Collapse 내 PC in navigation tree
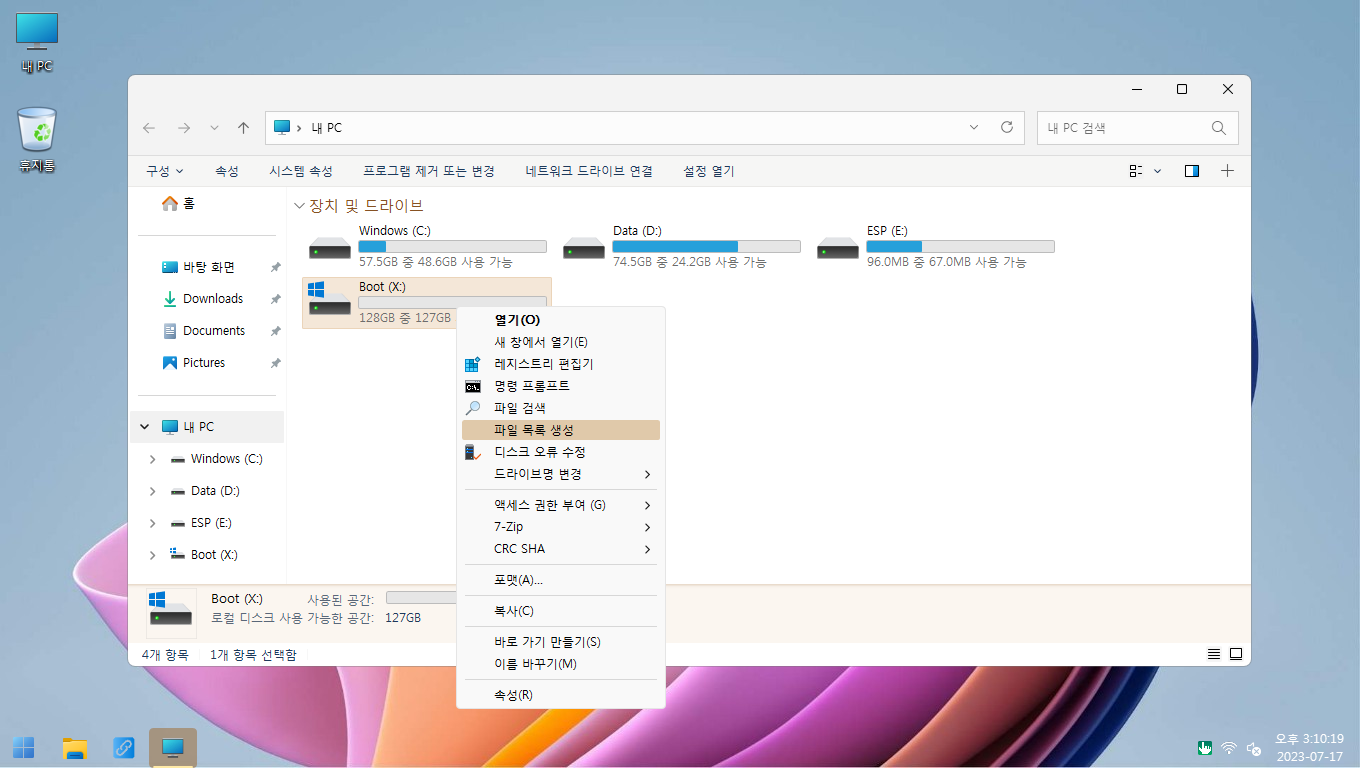 coord(145,427)
